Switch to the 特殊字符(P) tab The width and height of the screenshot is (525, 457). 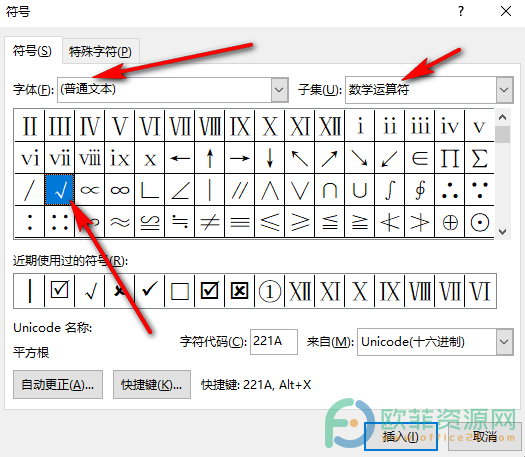click(x=100, y=52)
